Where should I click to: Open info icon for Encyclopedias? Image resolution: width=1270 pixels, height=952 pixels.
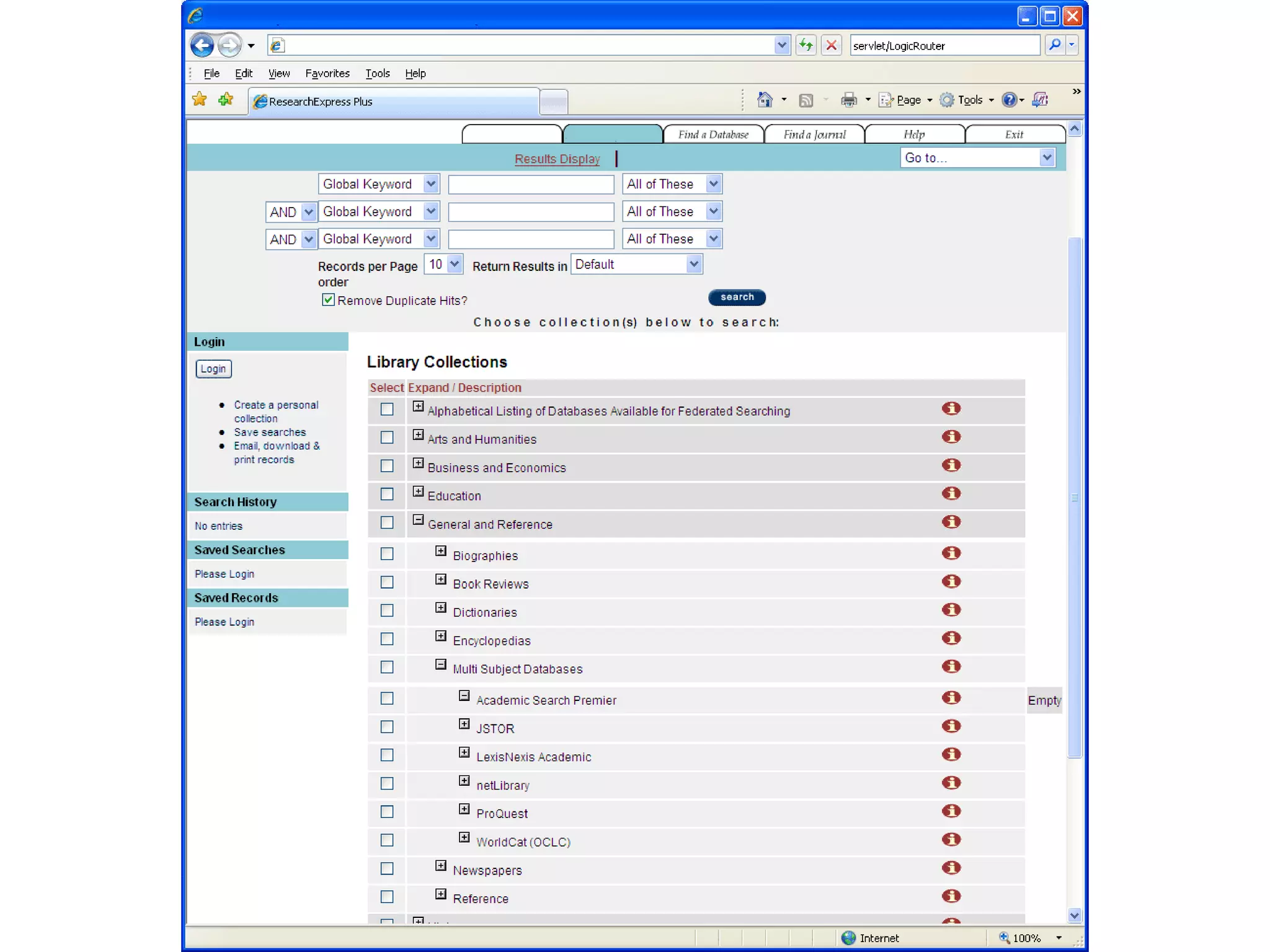pyautogui.click(x=951, y=638)
